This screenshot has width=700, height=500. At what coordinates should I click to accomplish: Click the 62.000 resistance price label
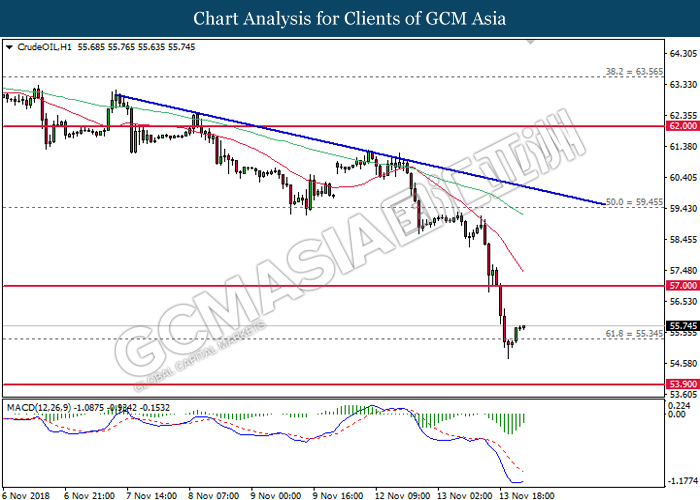point(683,126)
